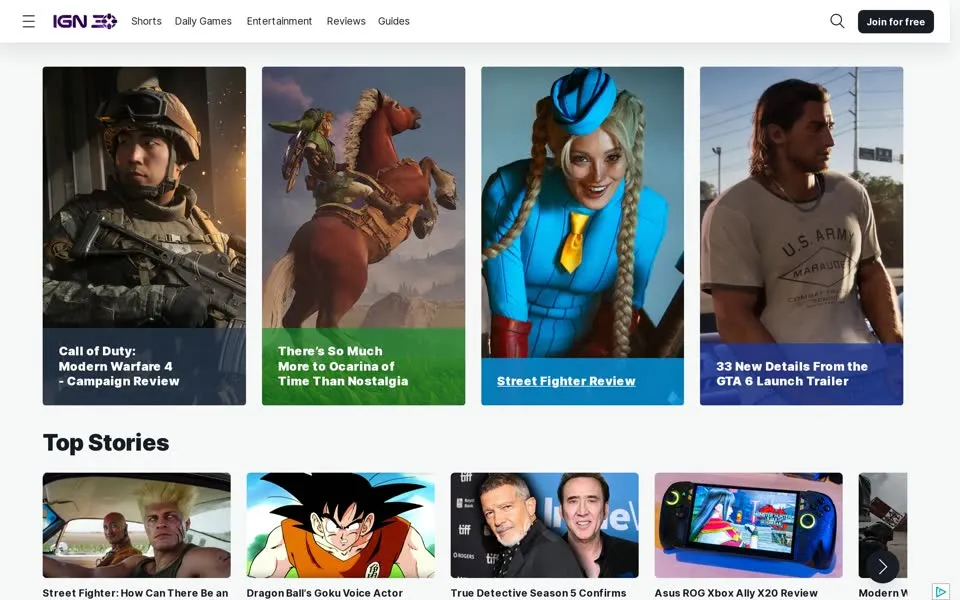Navigate to Reviews

tap(346, 21)
